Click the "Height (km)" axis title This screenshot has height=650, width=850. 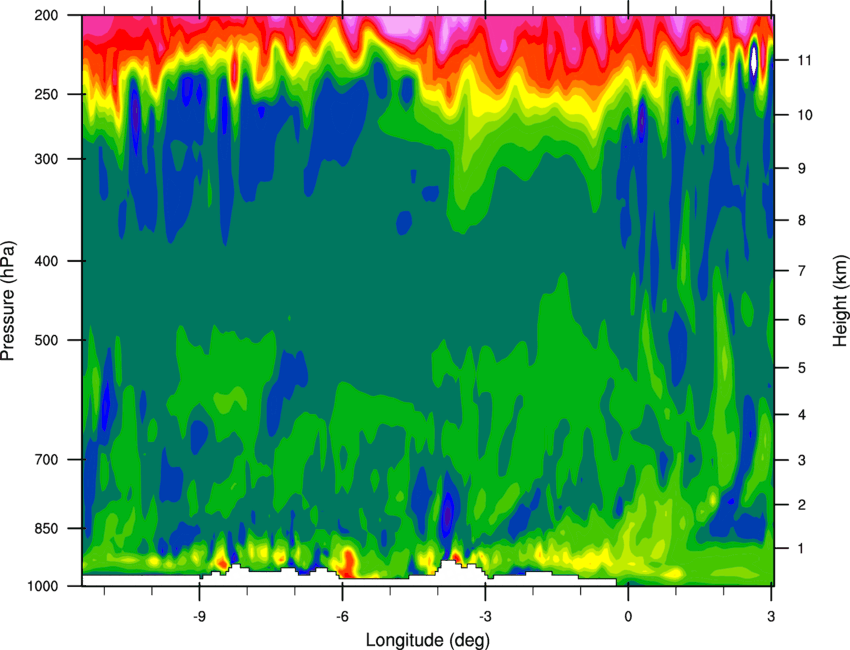840,300
